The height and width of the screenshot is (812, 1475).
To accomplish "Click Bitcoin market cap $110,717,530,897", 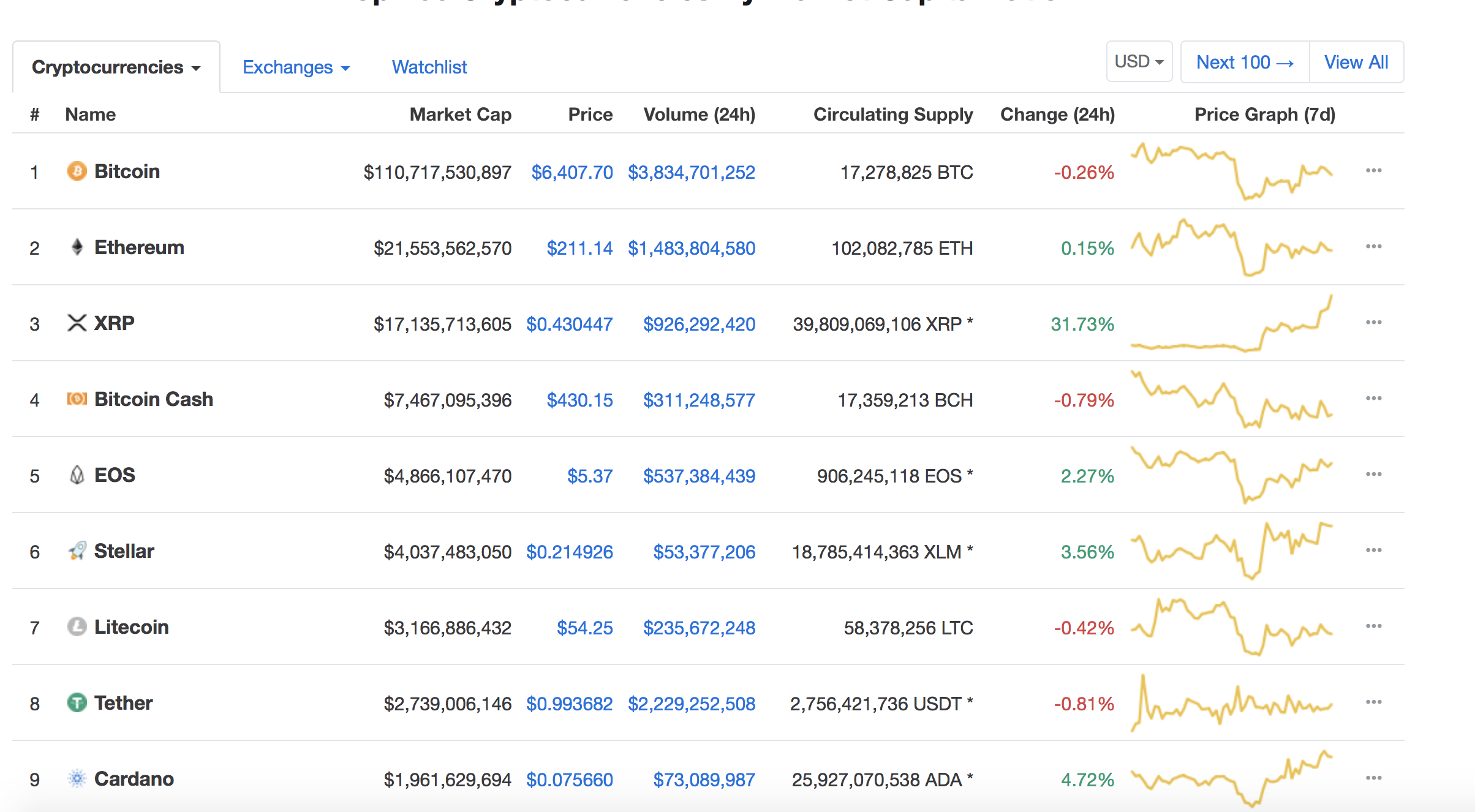I will tap(437, 172).
